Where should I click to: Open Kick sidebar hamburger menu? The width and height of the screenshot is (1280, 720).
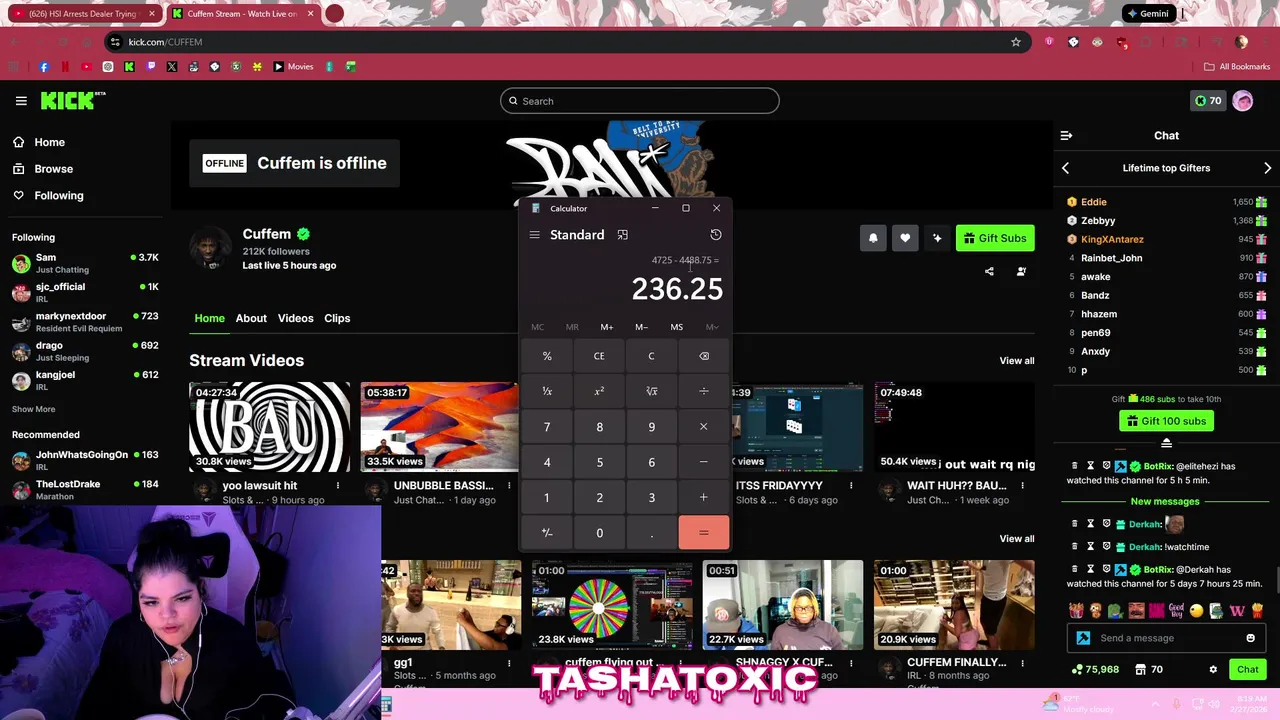coord(21,101)
